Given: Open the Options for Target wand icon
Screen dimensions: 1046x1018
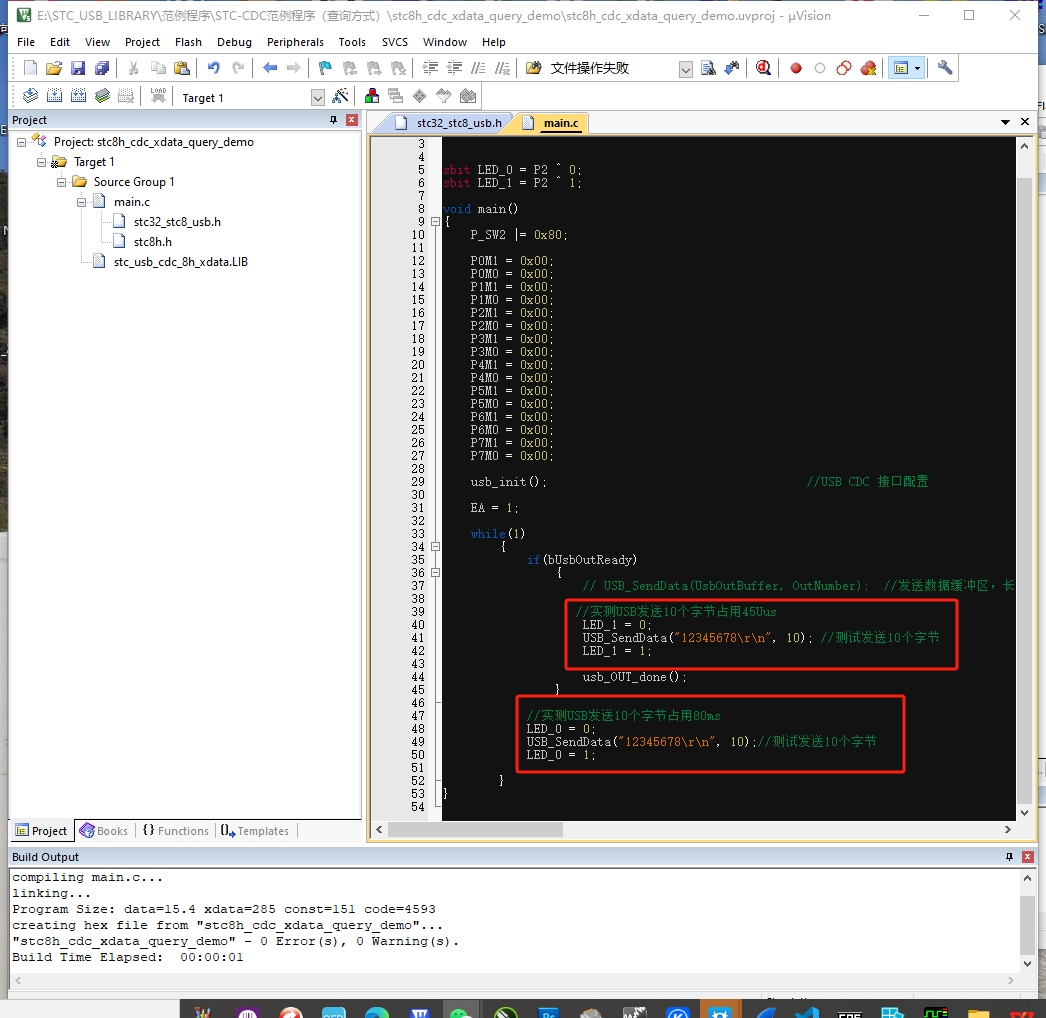Looking at the screenshot, I should tap(340, 97).
